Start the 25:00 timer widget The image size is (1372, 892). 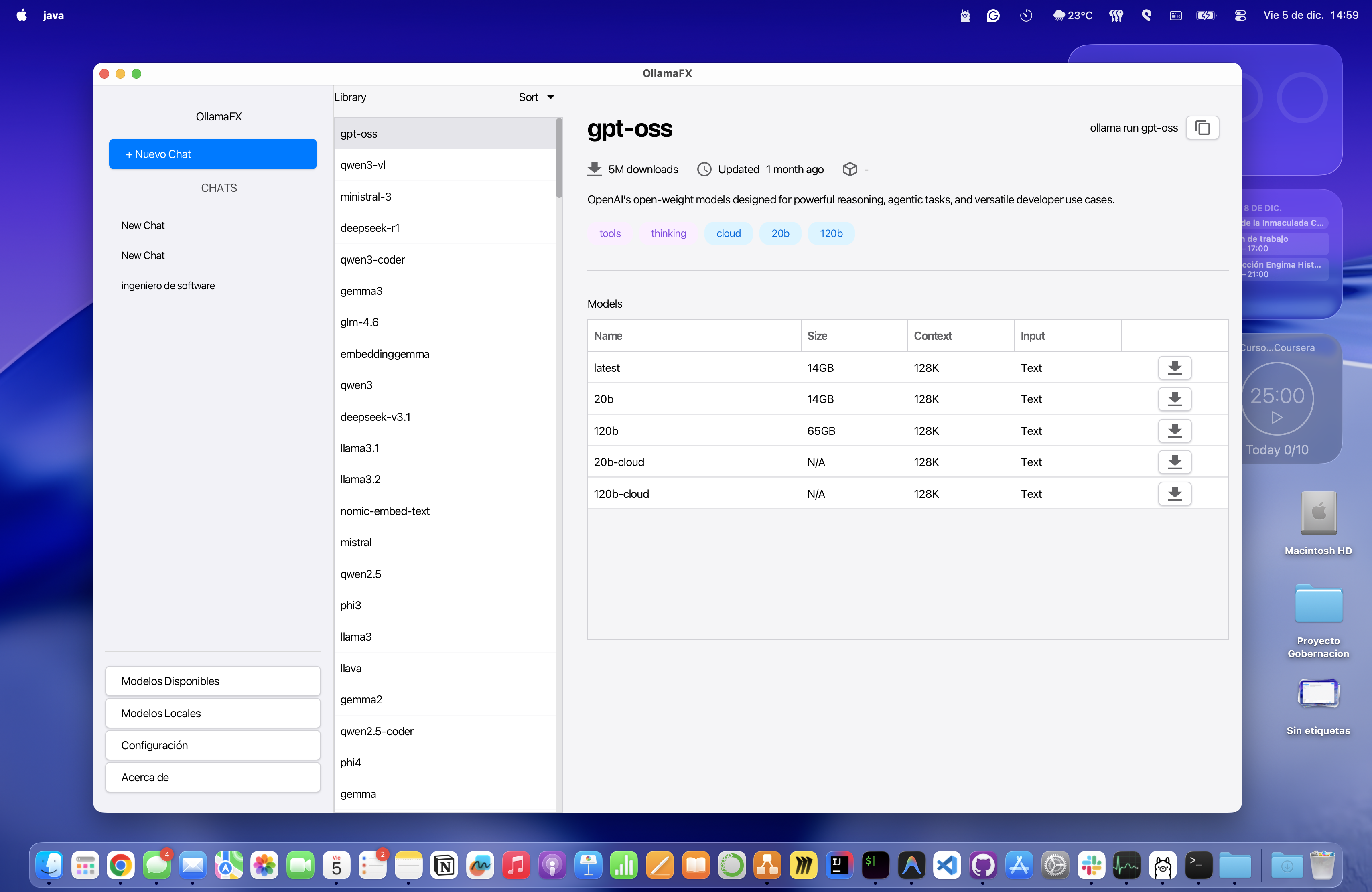point(1276,417)
